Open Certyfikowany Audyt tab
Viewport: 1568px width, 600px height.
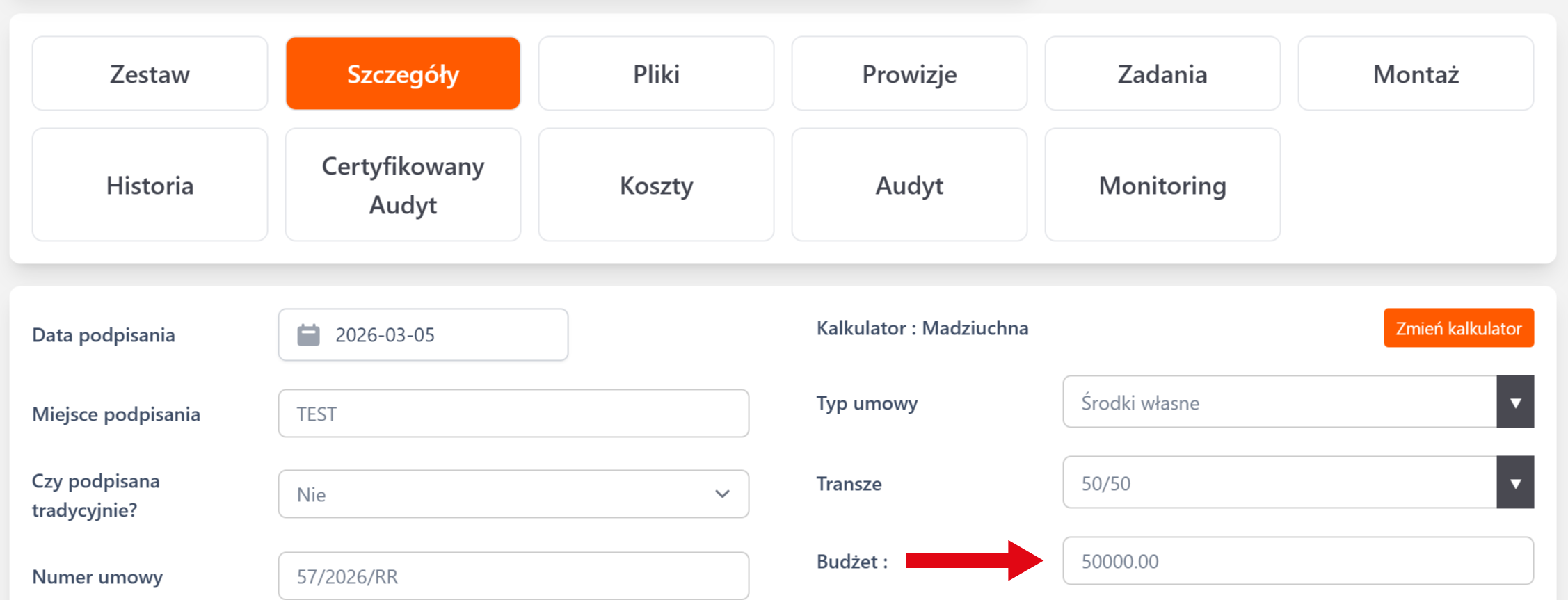(x=403, y=185)
